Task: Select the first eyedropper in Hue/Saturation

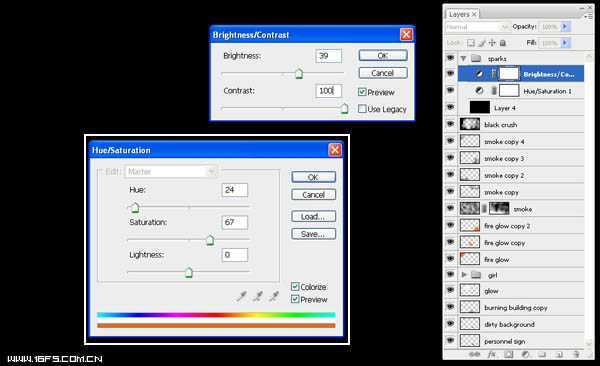Action: (241, 296)
